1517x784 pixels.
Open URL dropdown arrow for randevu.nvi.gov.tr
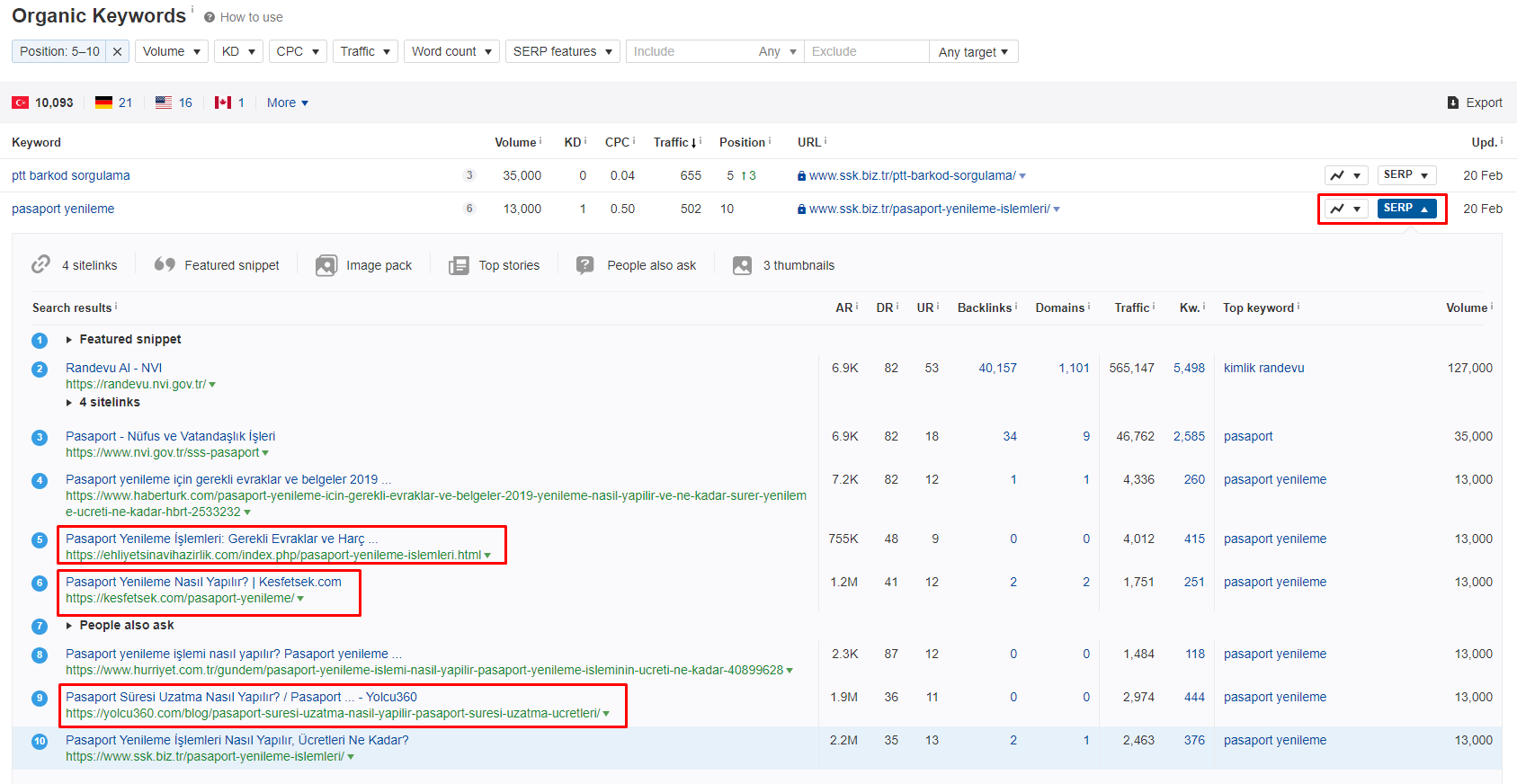tap(212, 385)
